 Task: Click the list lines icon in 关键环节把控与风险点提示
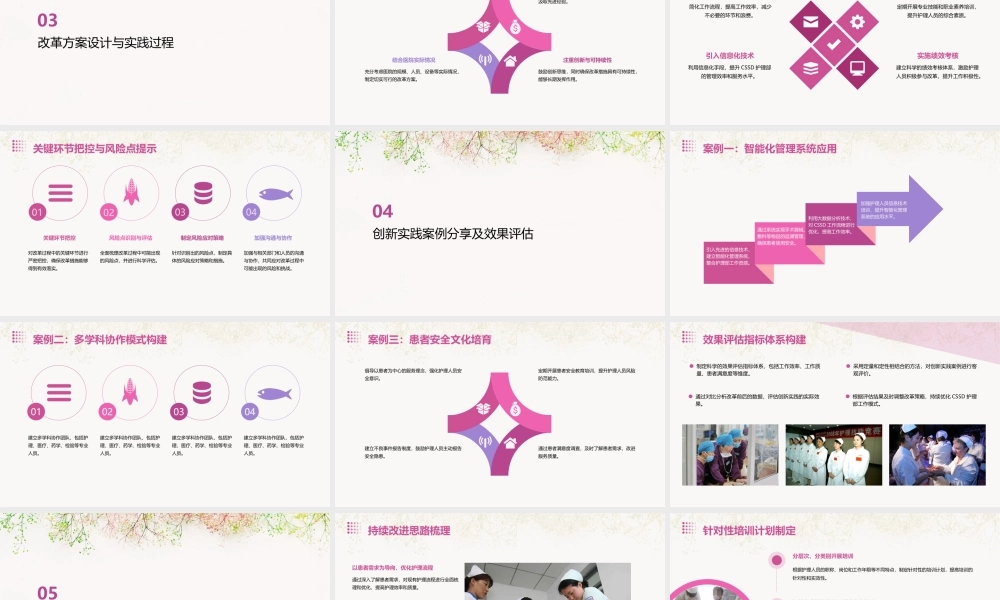click(61, 193)
